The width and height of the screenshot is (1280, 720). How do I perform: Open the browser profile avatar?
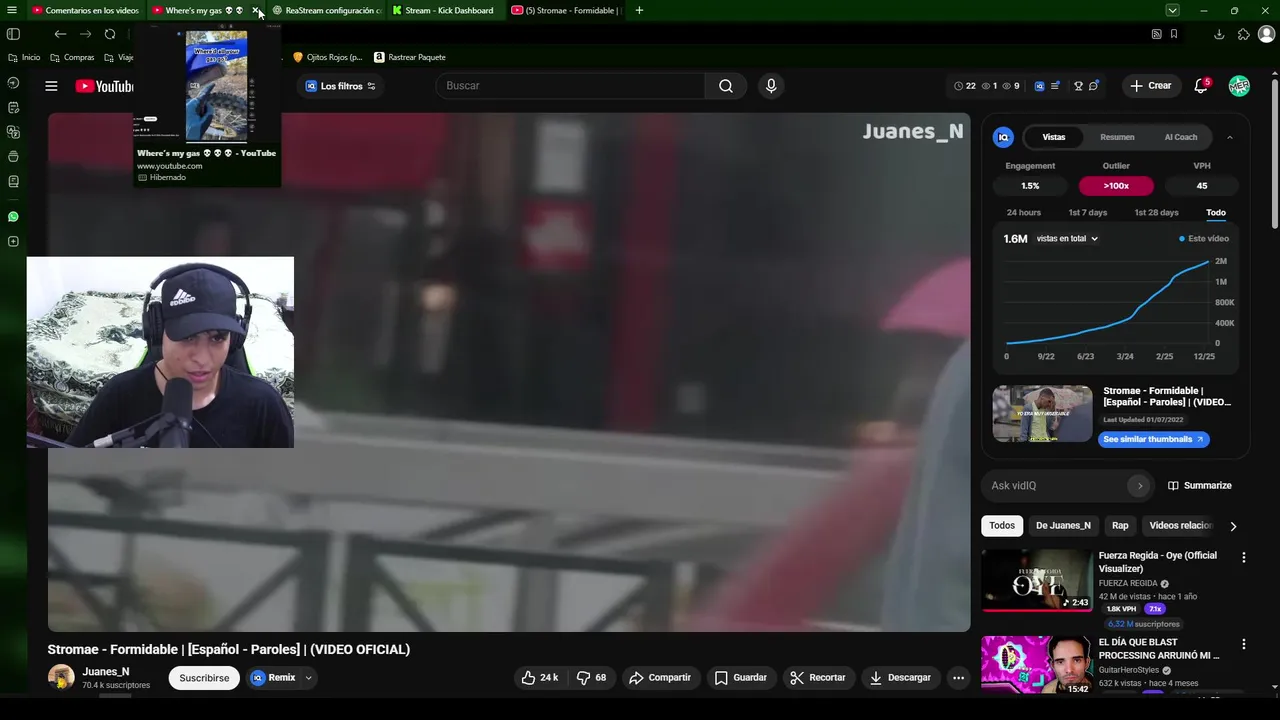[x=1266, y=34]
